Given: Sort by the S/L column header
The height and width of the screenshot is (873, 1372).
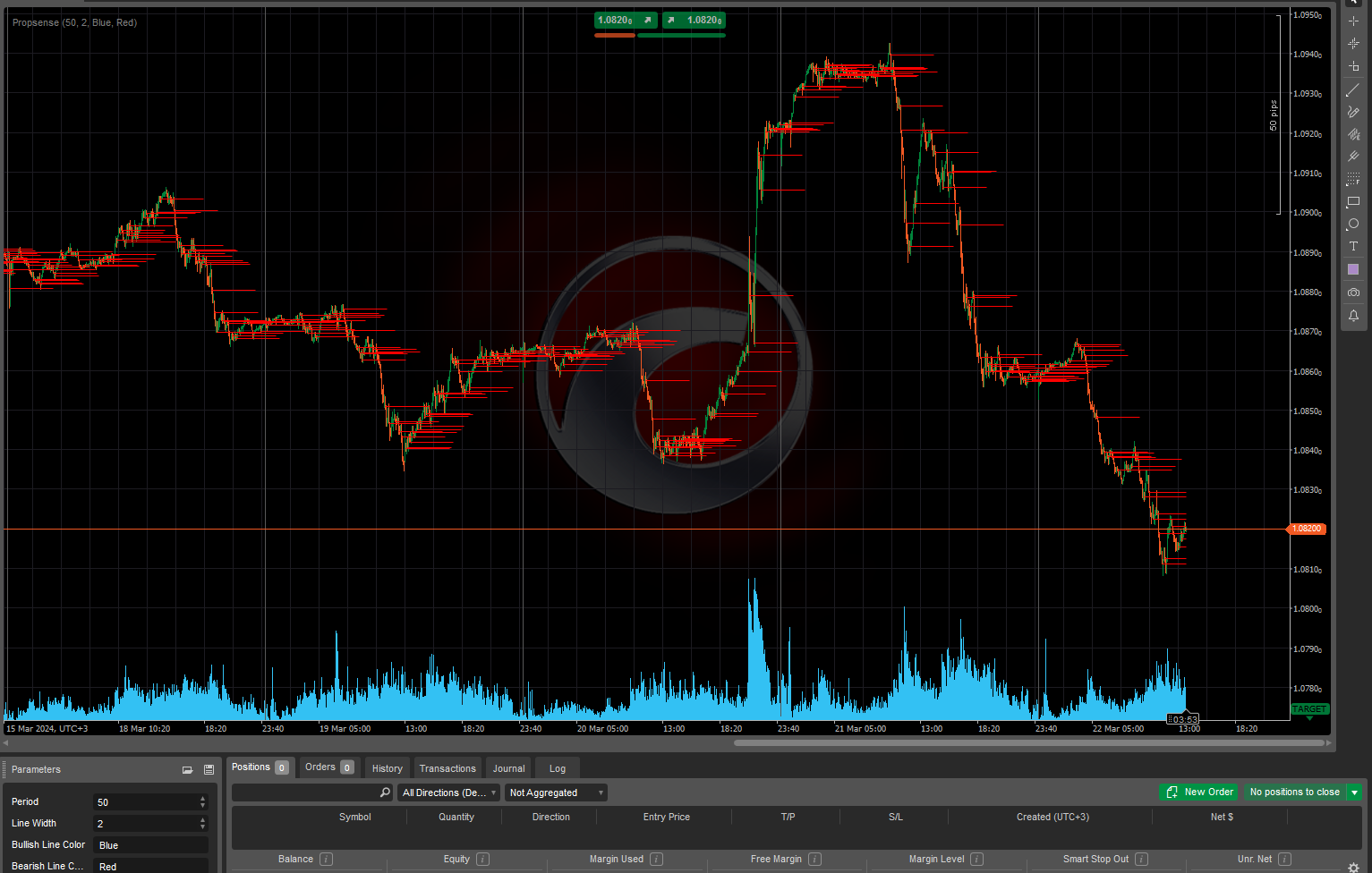Looking at the screenshot, I should pos(895,817).
